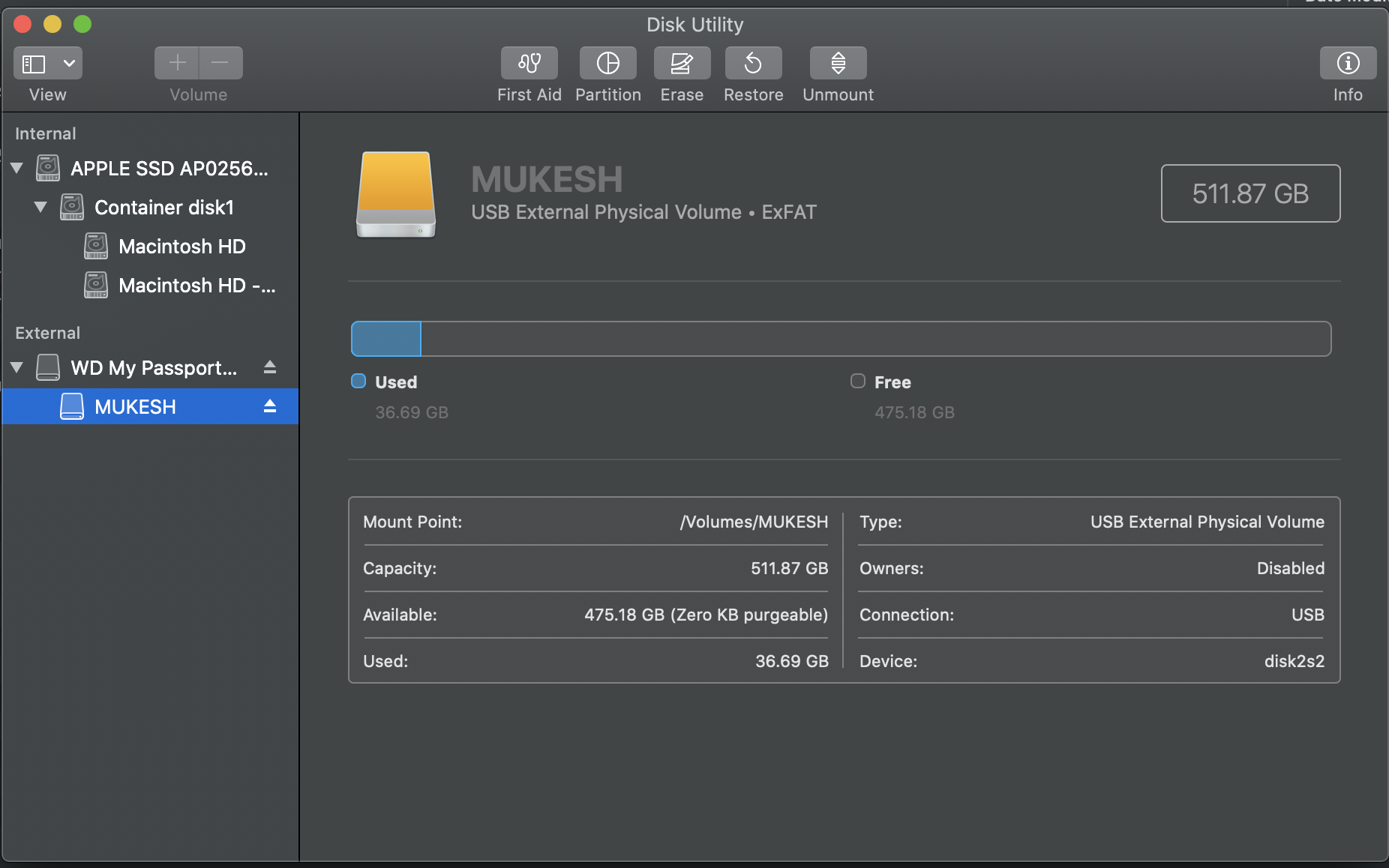Screen dimensions: 1389x868
Task: Open the Info panel button
Action: point(1348,63)
